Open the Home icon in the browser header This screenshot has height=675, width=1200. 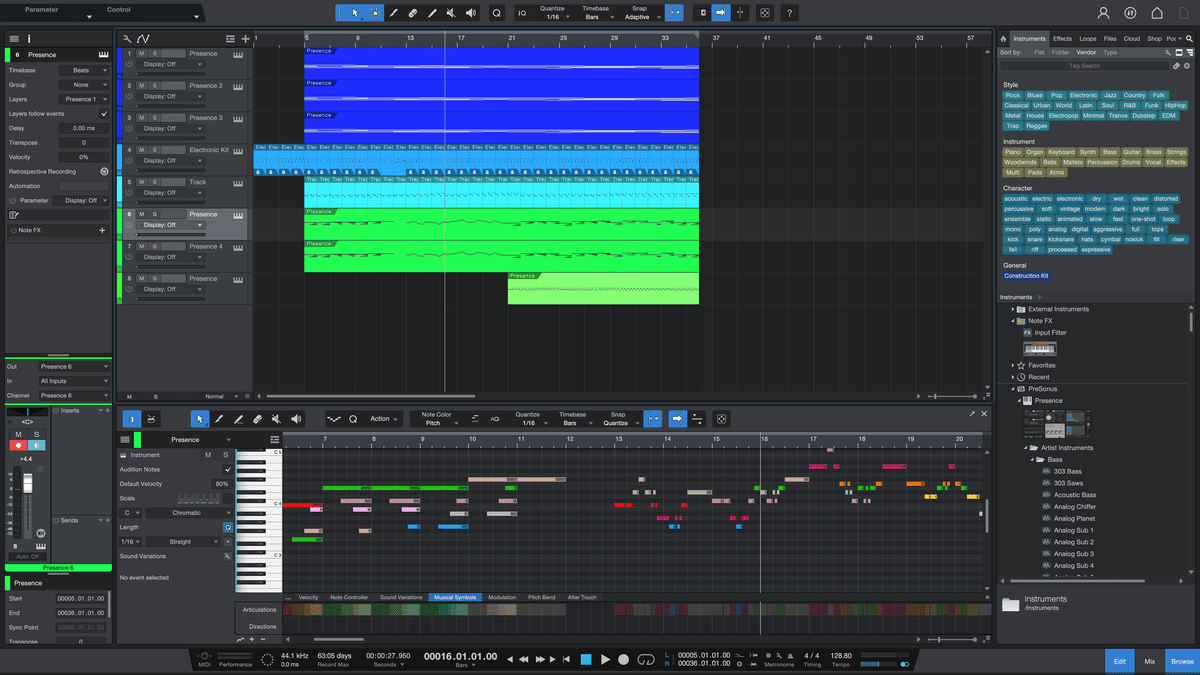(x=1004, y=39)
